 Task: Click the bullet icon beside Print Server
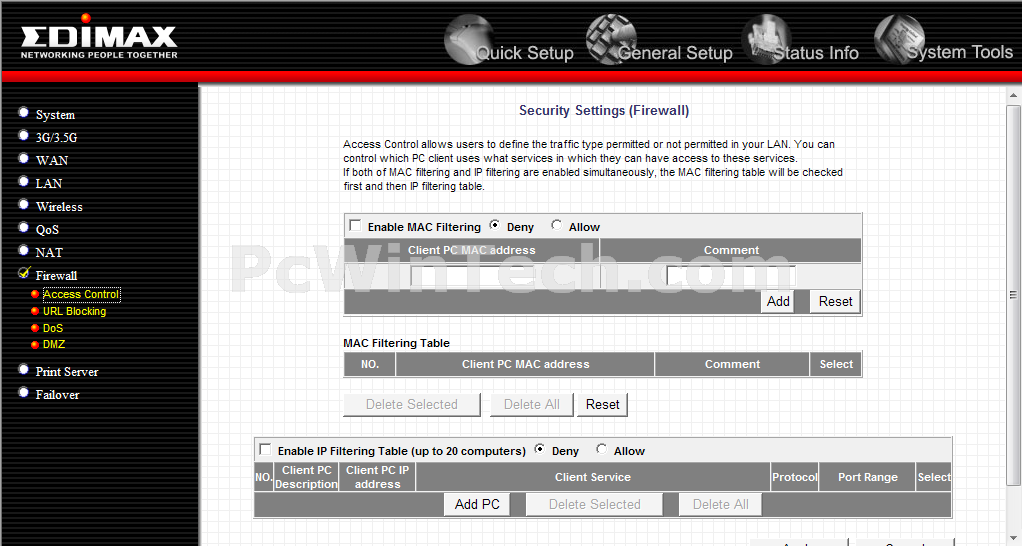23,369
